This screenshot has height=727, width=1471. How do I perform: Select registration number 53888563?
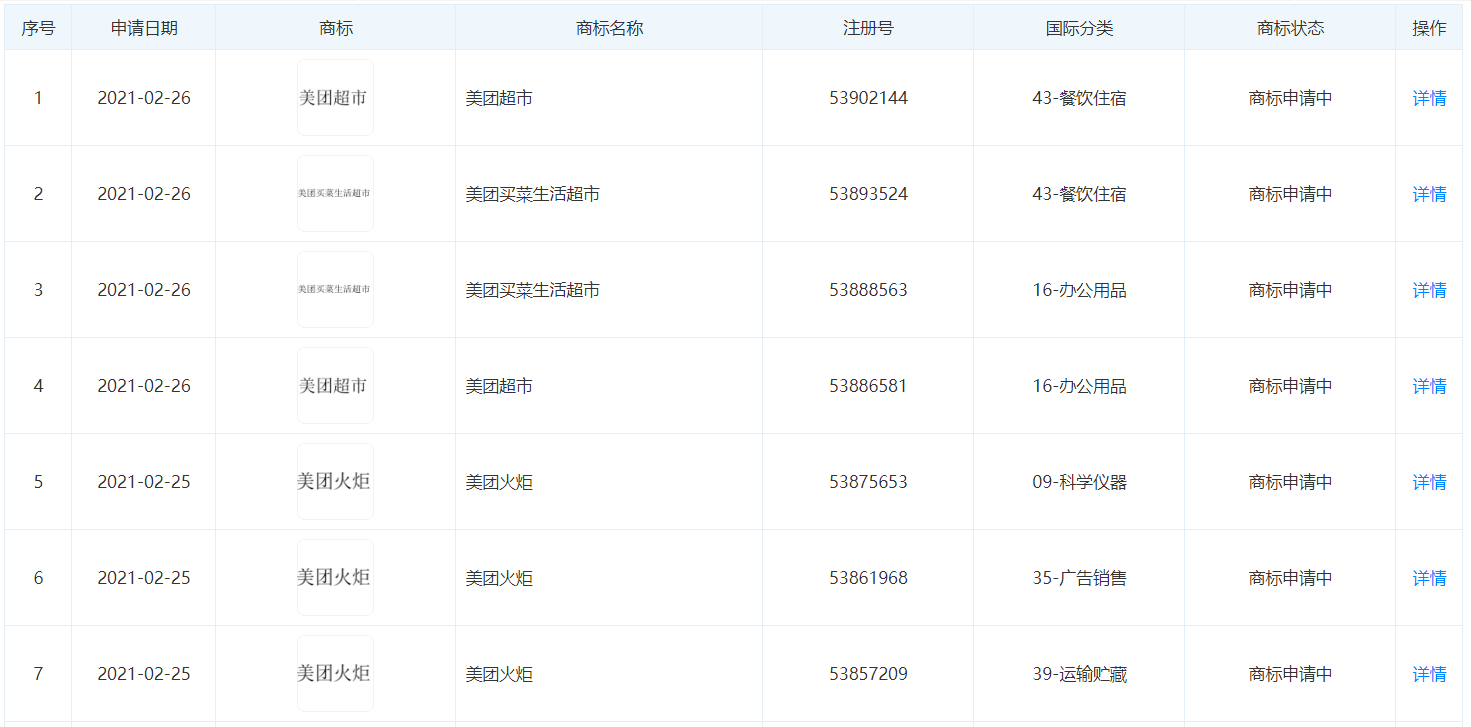868,290
